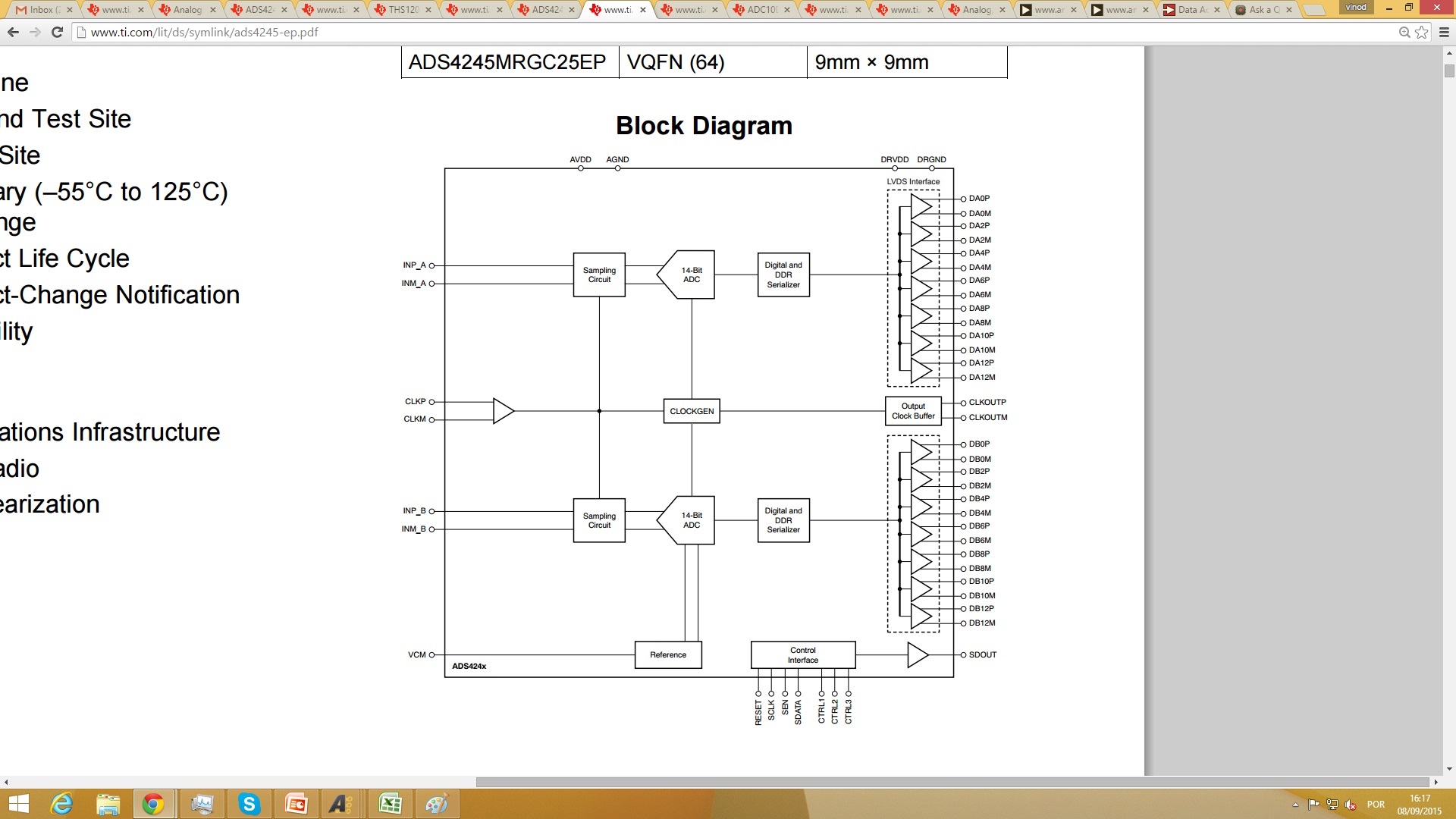Bookmark this page with the star icon
The width and height of the screenshot is (1456, 819).
[1422, 32]
